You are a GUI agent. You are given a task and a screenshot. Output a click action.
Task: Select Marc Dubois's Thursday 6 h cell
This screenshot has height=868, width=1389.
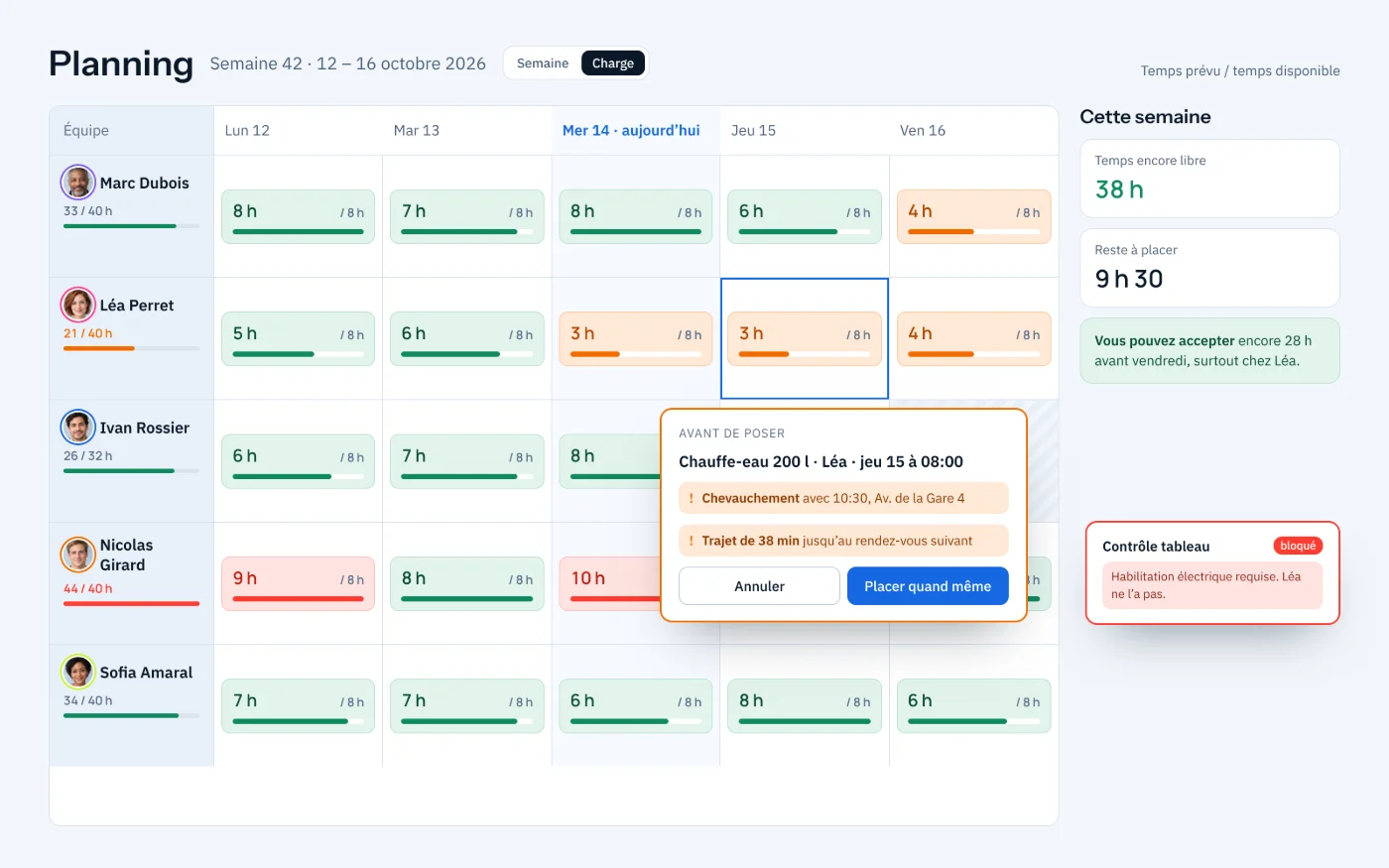click(x=805, y=216)
